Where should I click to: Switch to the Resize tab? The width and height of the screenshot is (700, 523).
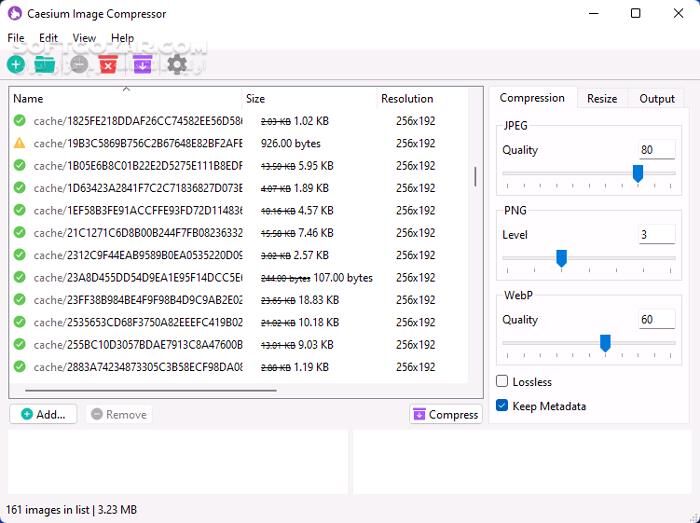(x=602, y=99)
